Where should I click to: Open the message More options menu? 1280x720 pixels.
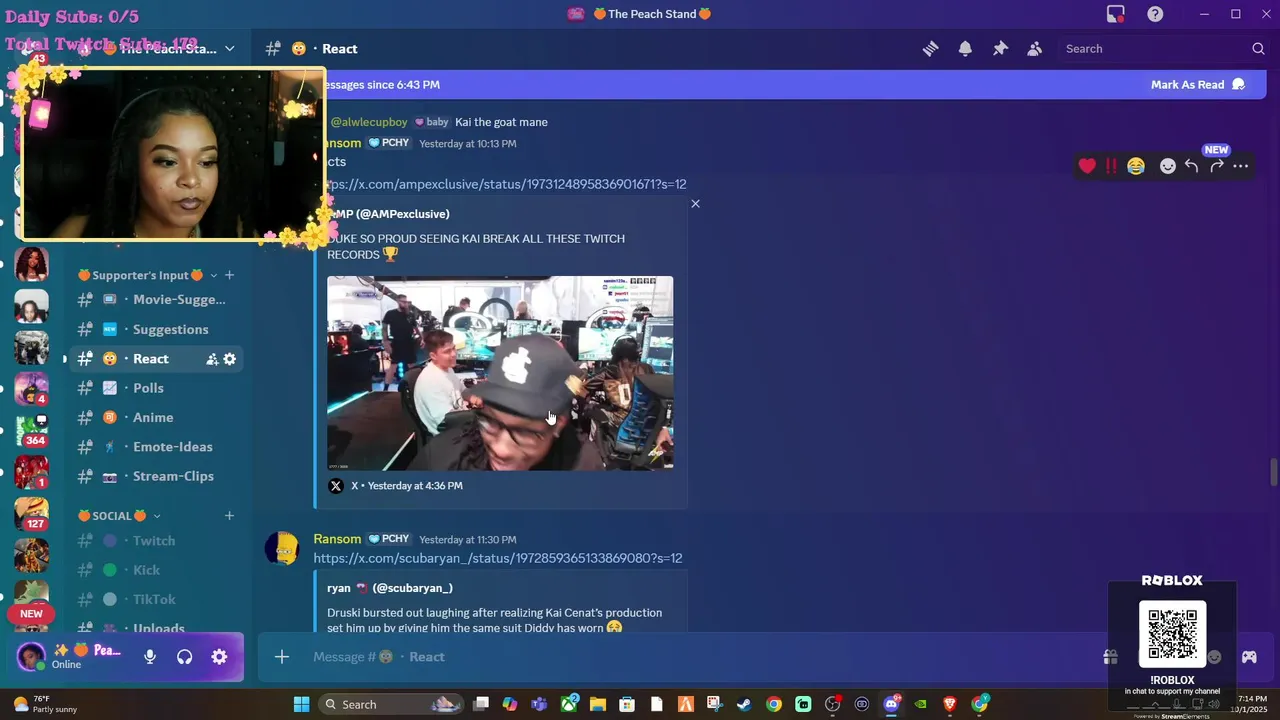[1241, 166]
